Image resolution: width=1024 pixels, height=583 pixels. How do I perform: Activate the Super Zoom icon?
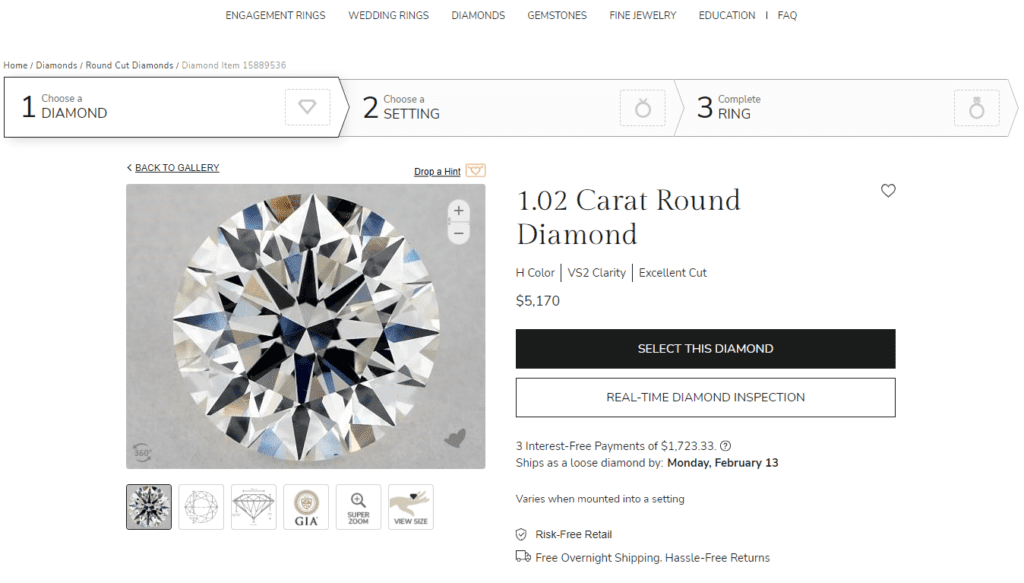click(358, 507)
